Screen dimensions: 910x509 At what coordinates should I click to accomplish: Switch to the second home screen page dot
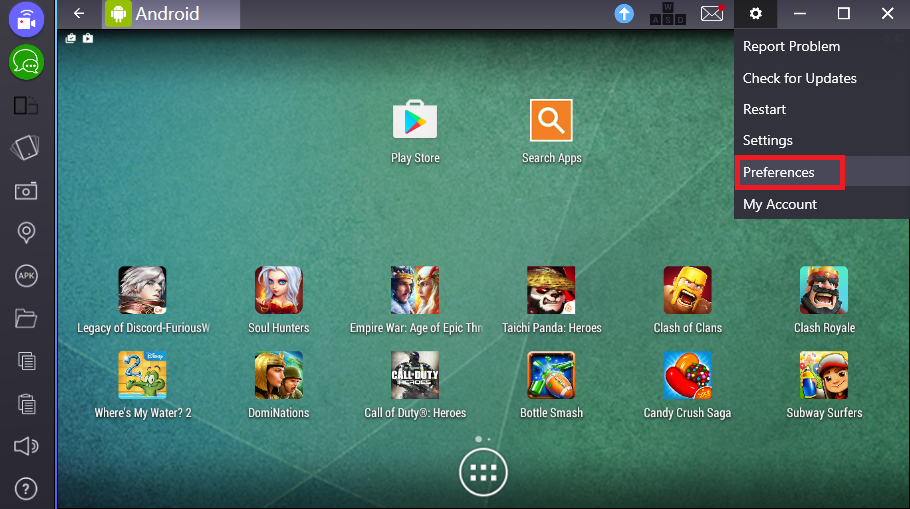[x=489, y=439]
